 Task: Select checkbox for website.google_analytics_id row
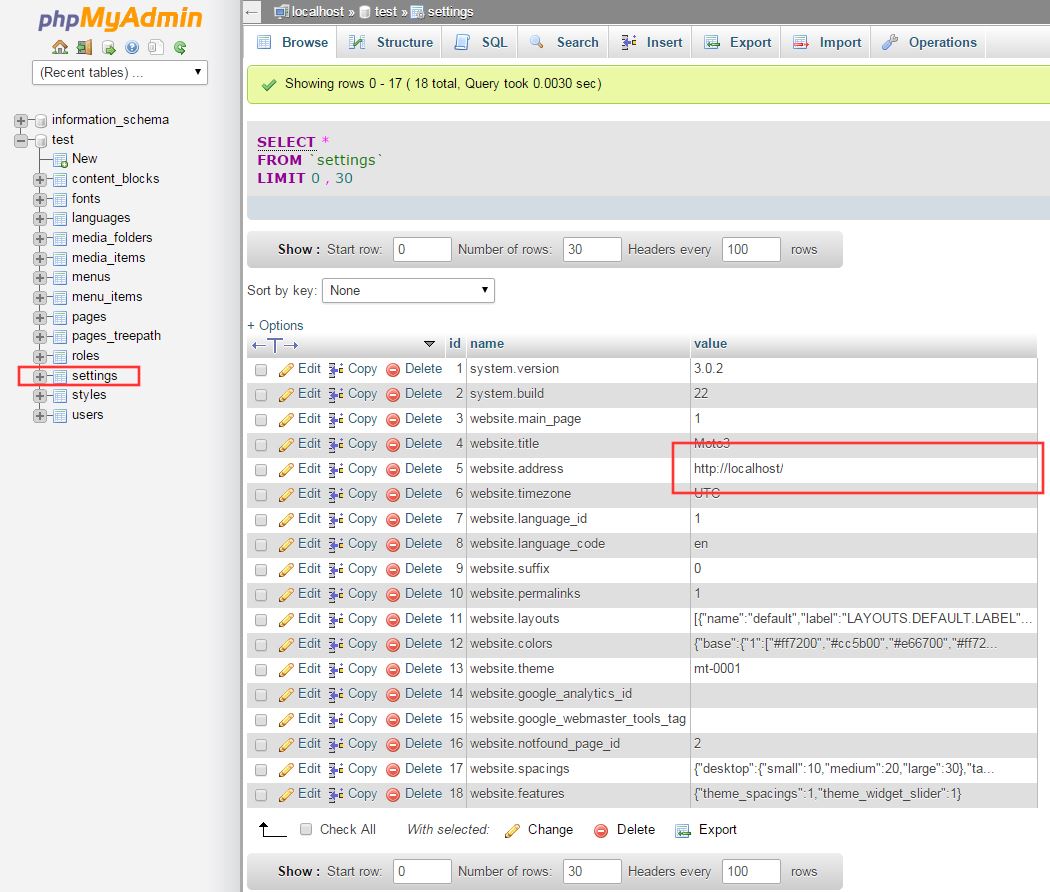261,694
